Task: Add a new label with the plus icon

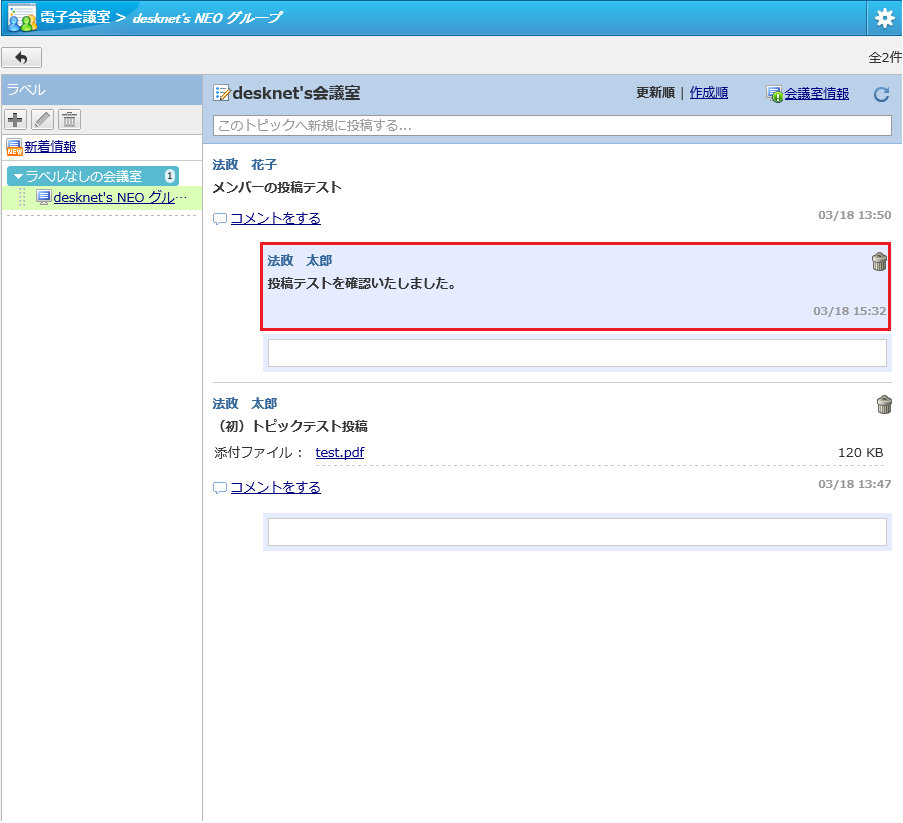Action: (x=16, y=120)
